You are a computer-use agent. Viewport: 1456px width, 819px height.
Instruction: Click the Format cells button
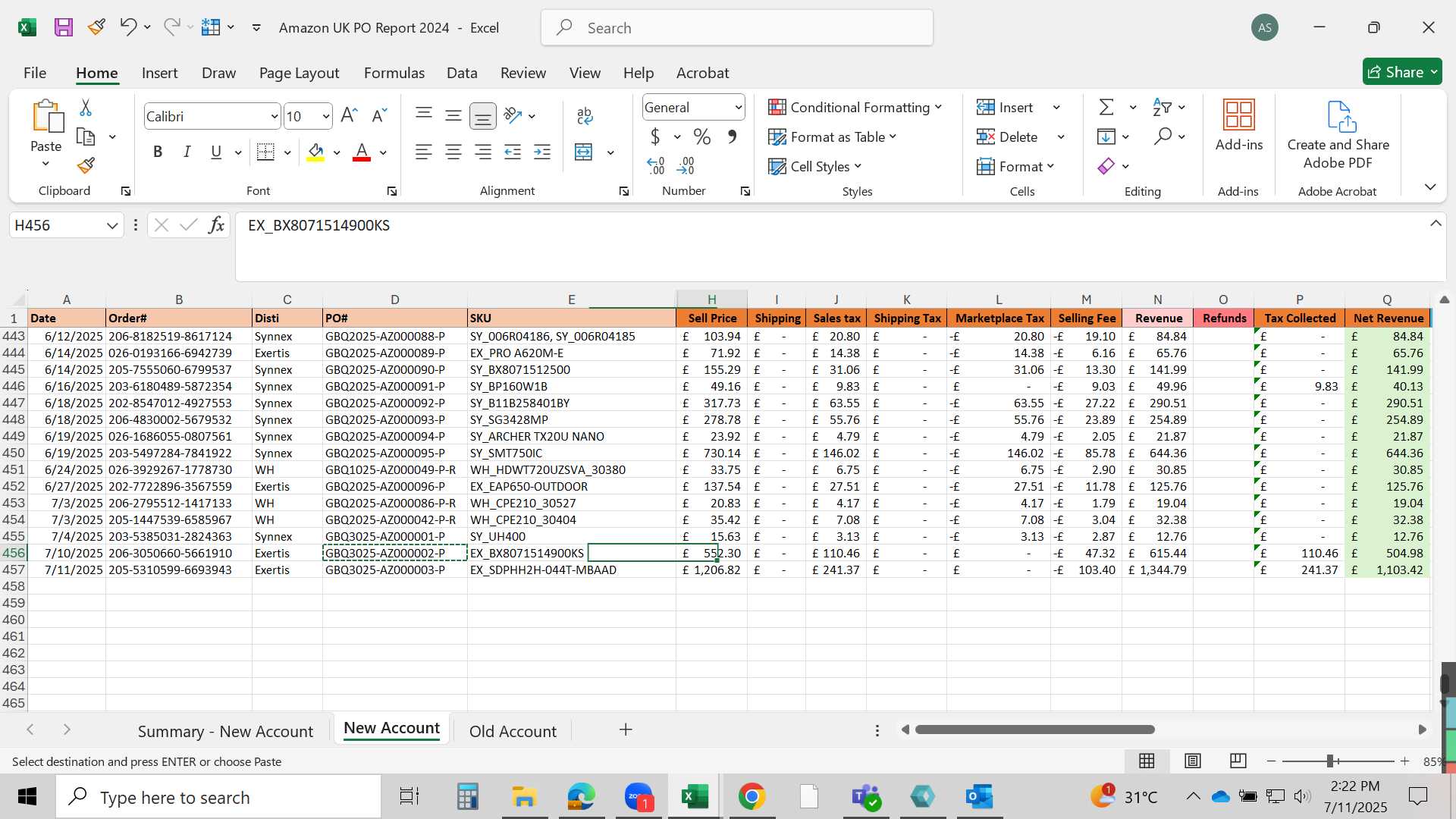click(x=1015, y=166)
